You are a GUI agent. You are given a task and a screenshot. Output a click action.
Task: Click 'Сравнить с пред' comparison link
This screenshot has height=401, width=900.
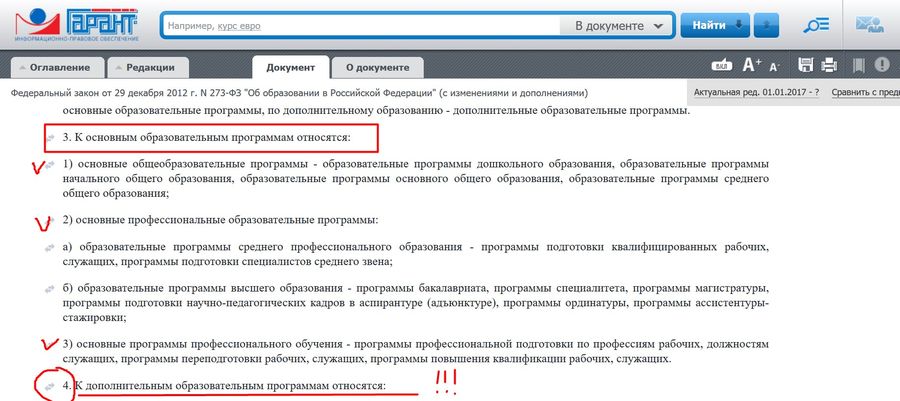click(866, 92)
